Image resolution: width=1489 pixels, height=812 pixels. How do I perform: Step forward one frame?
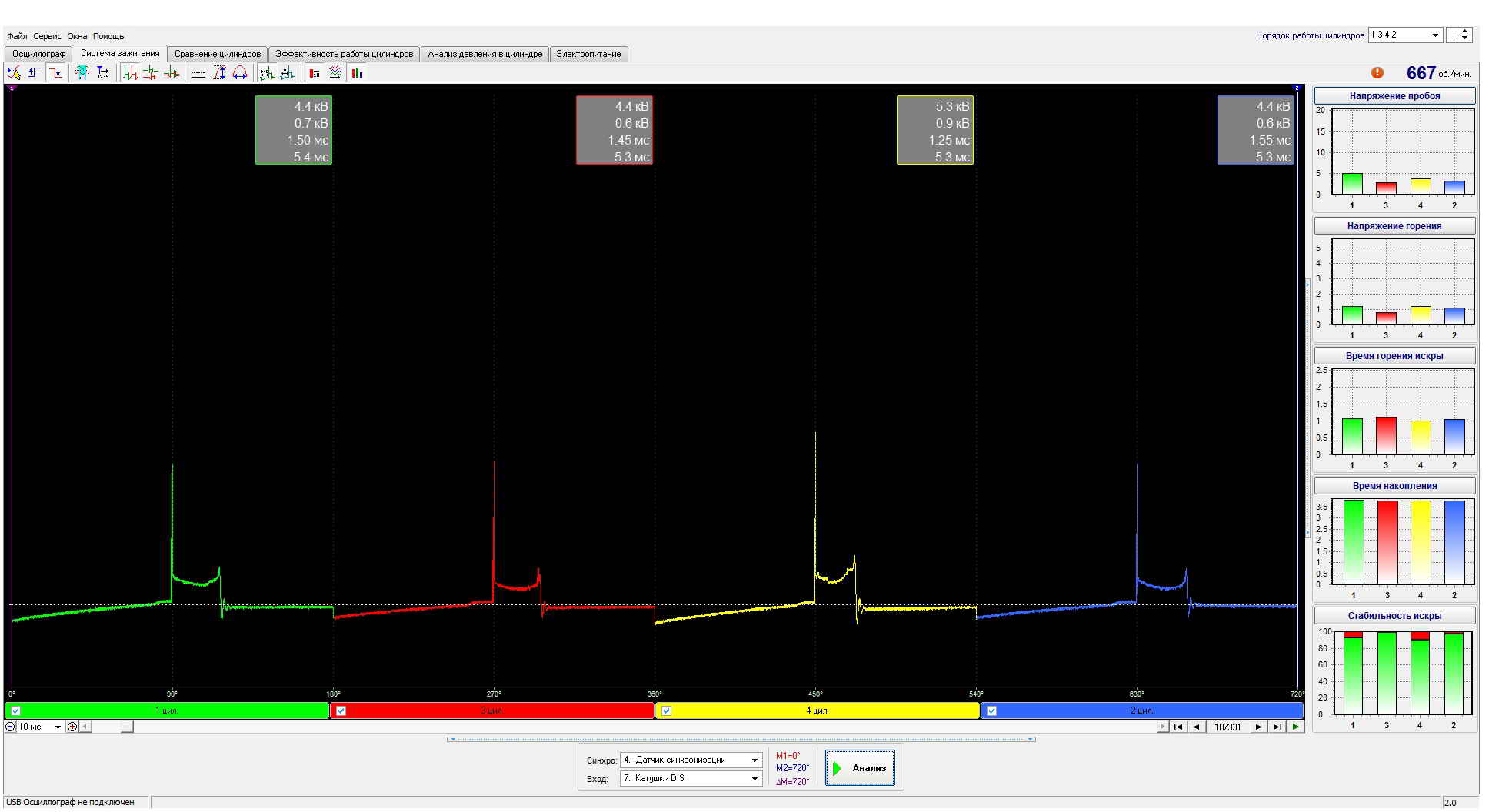click(1258, 727)
